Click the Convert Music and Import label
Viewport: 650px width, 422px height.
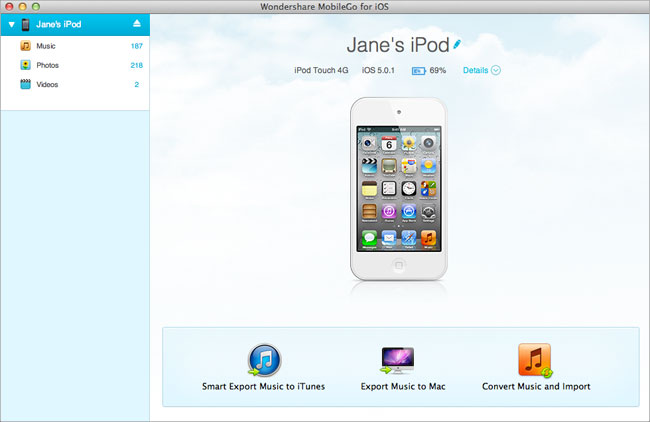click(x=536, y=386)
